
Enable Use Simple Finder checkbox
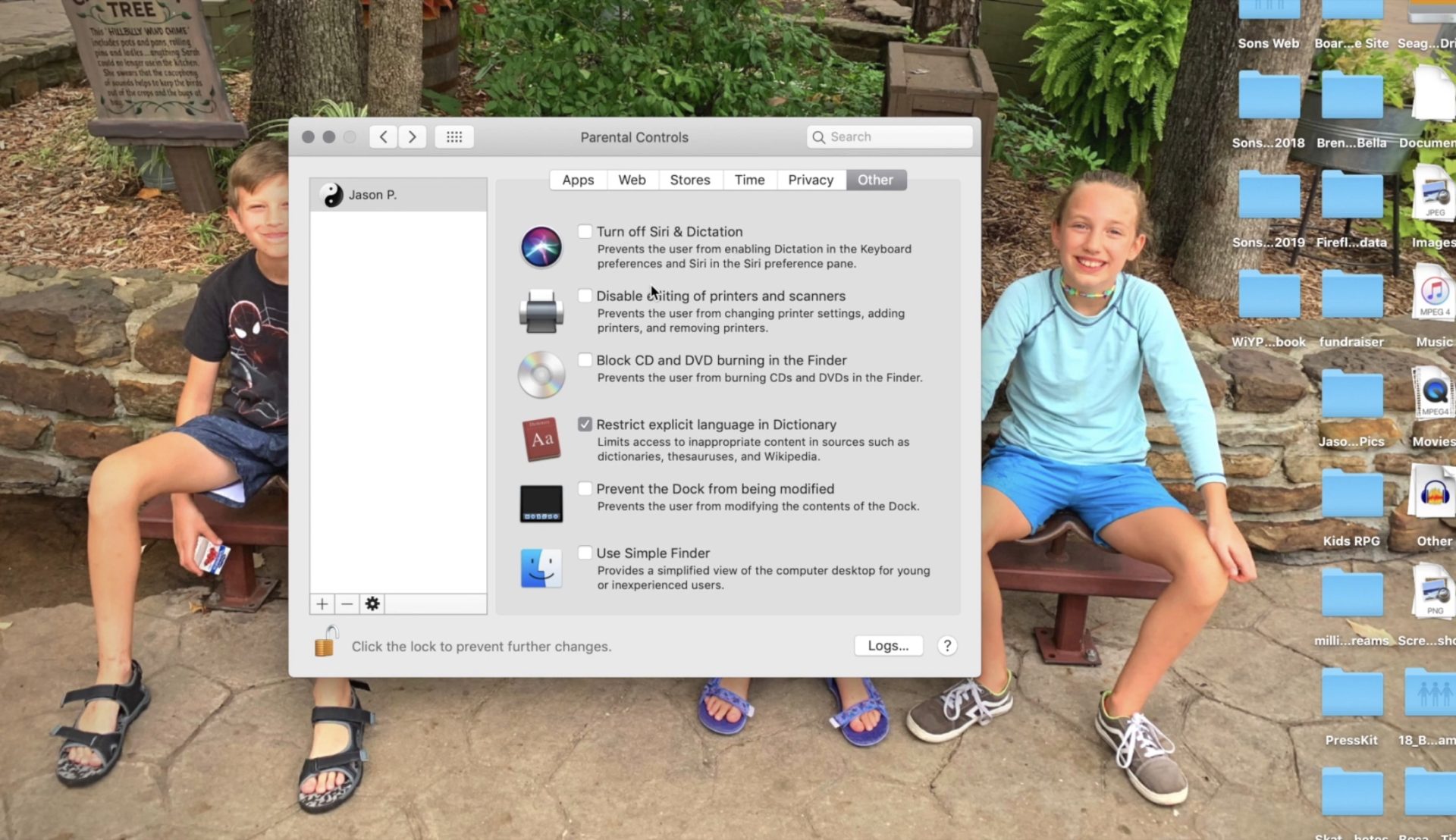click(585, 553)
